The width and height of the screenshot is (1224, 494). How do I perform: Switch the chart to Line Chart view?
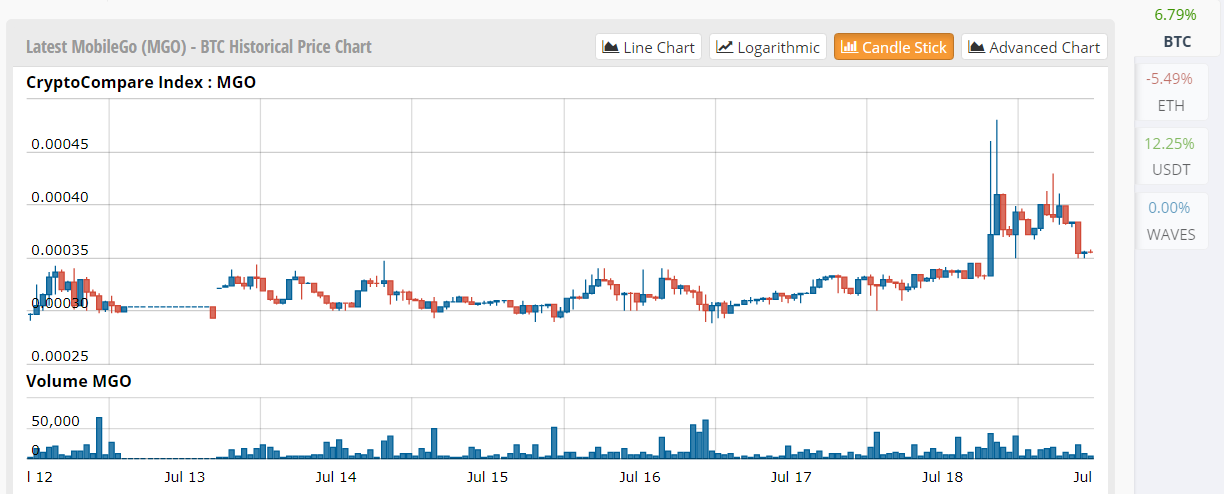click(648, 47)
